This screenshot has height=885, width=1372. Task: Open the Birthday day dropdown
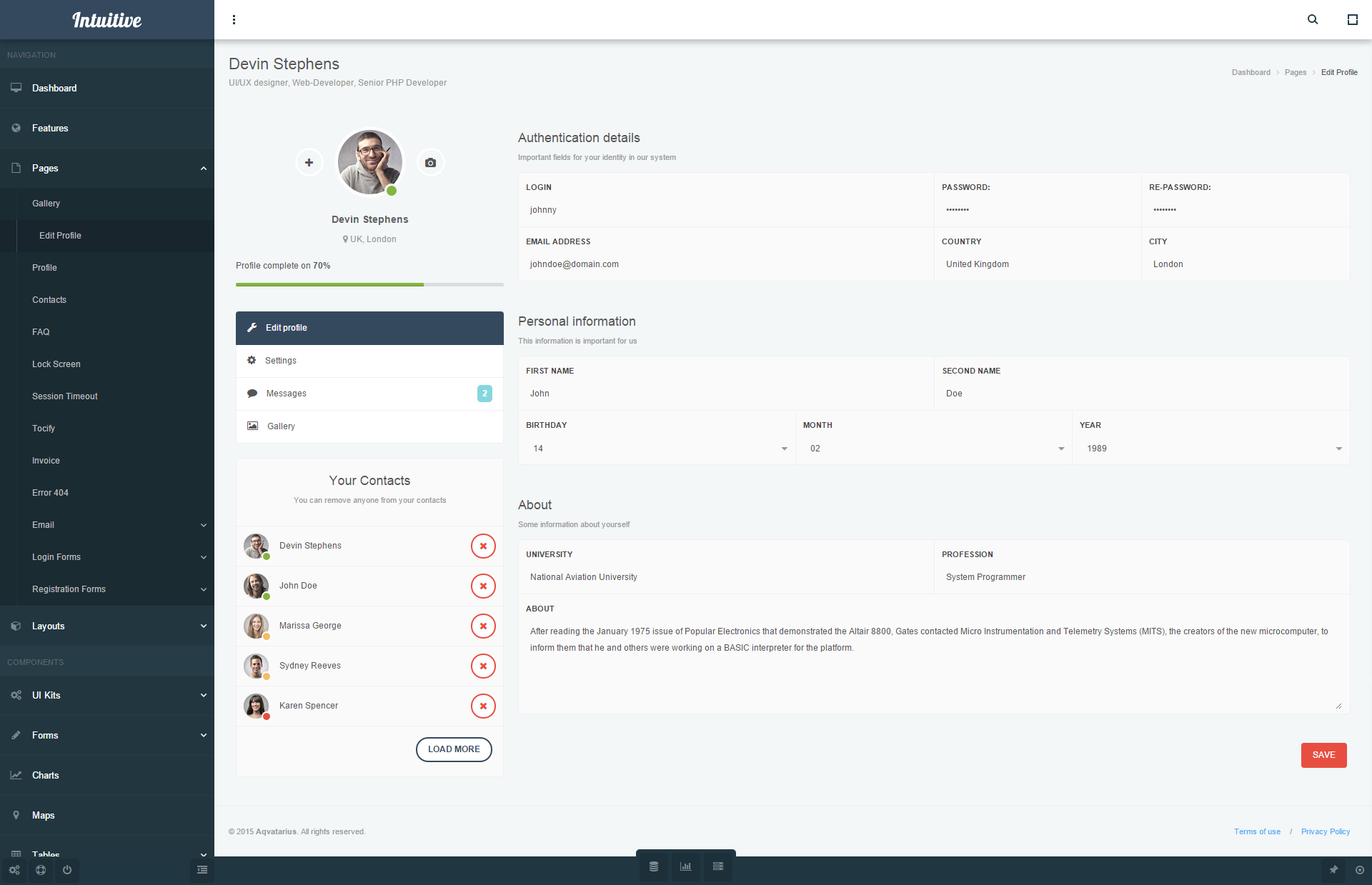657,449
